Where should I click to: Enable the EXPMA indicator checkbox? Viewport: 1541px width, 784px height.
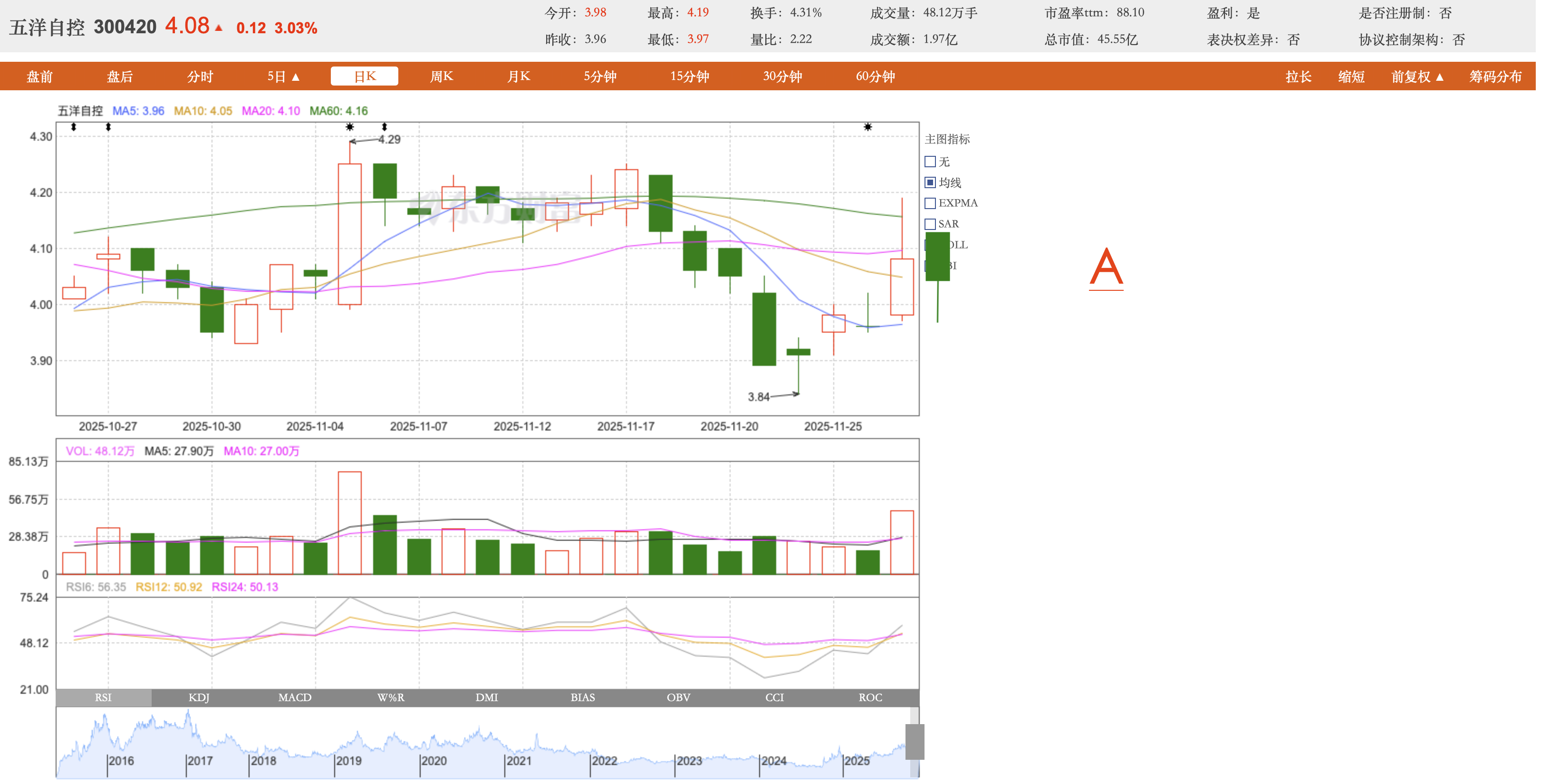[930, 203]
